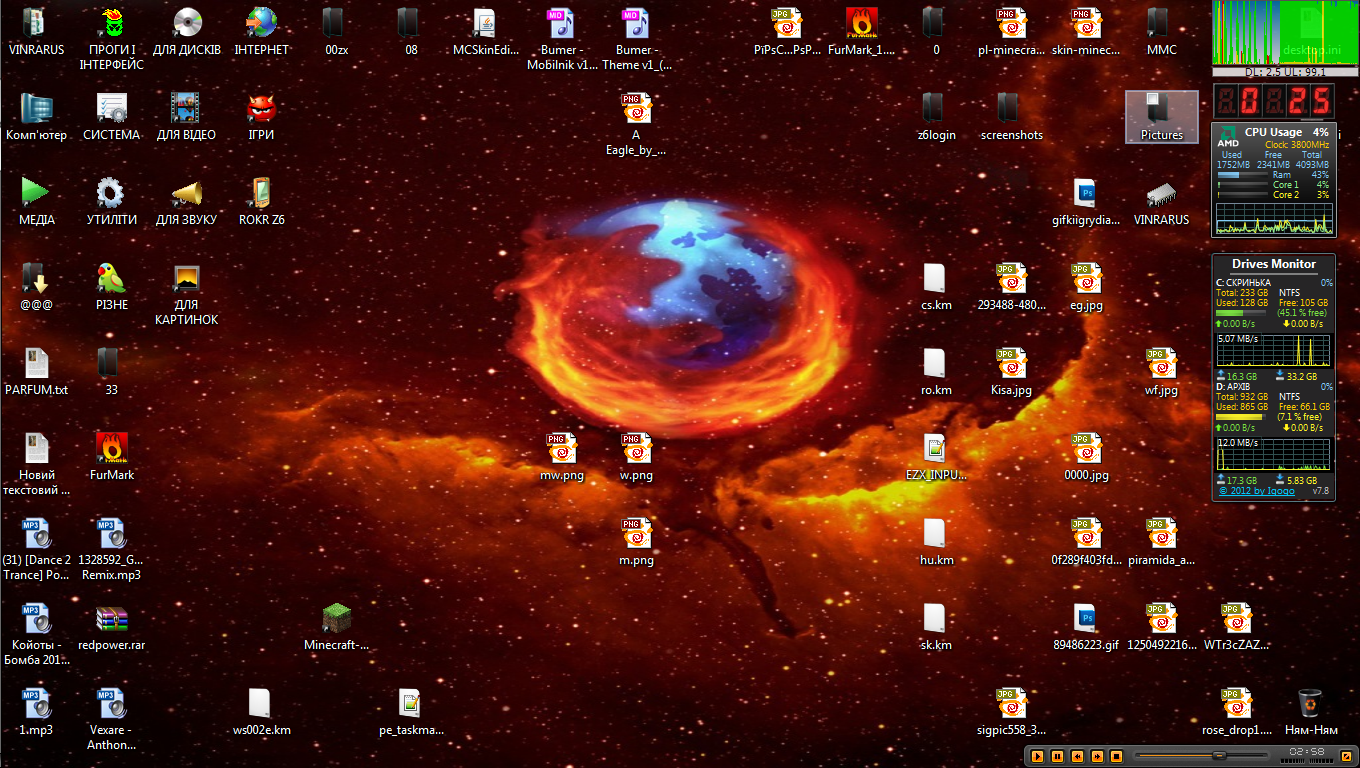The height and width of the screenshot is (768, 1360).
Task: Select the m.png image file
Action: click(636, 542)
